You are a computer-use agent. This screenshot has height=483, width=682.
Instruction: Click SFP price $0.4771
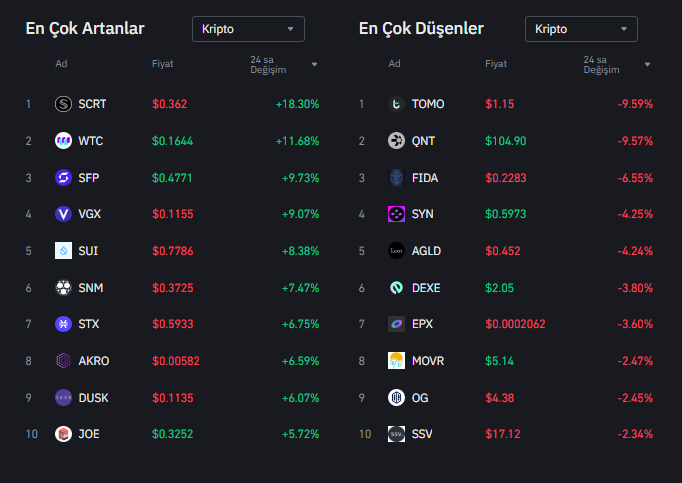coord(172,178)
